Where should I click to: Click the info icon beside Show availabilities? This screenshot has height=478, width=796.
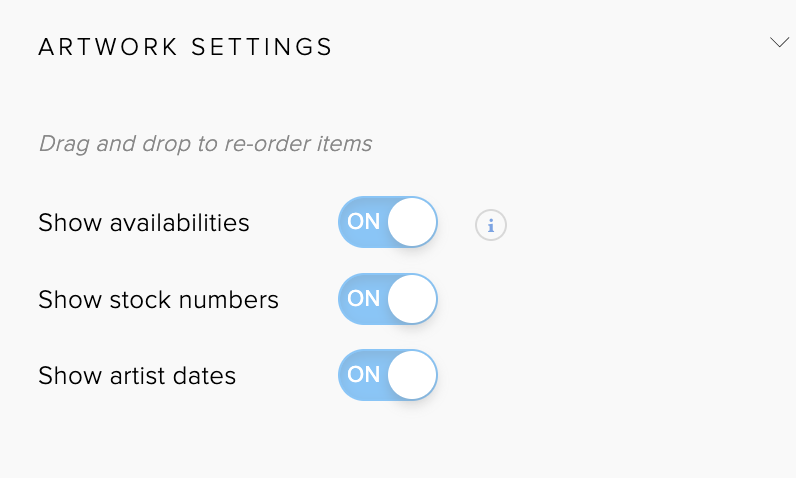click(x=490, y=226)
